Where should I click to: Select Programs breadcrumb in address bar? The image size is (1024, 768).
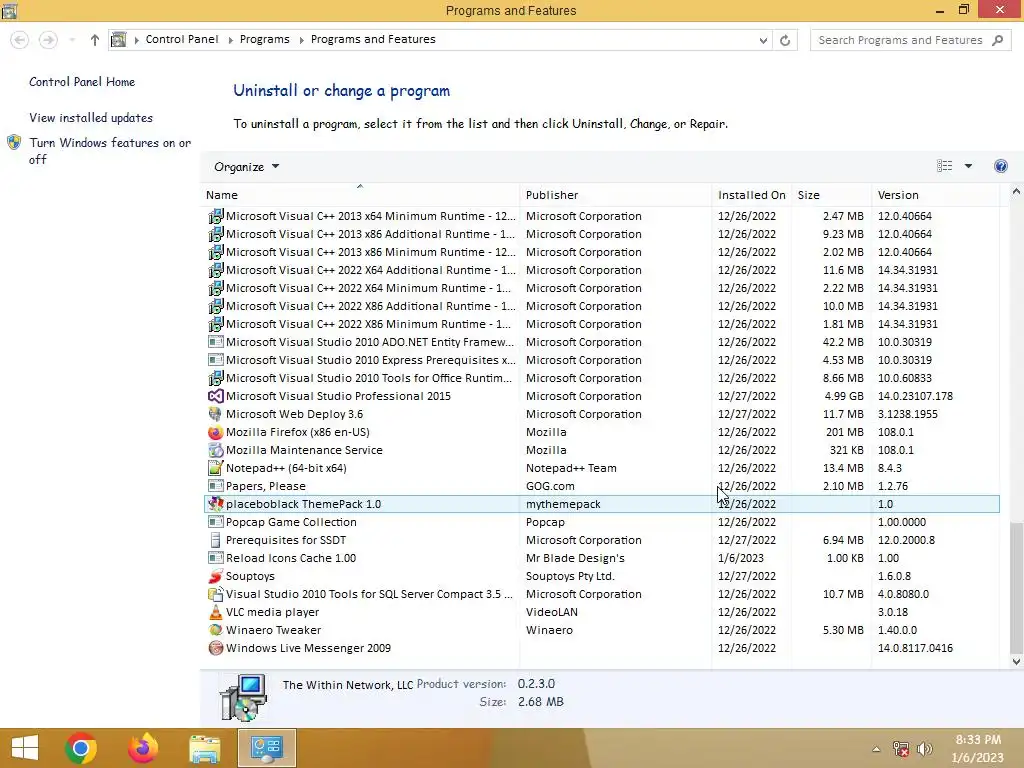coord(264,39)
